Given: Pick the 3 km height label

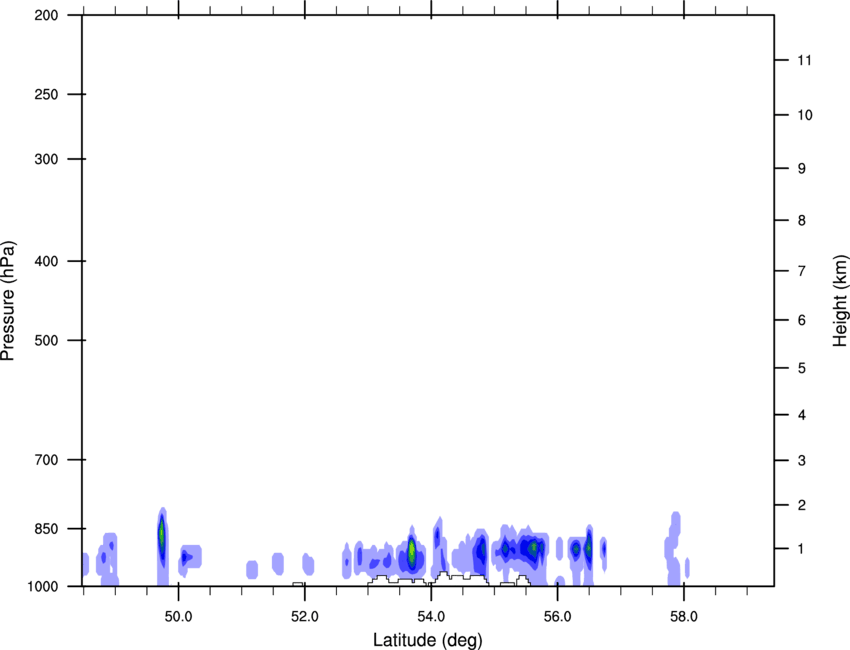Looking at the screenshot, I should click(x=801, y=460).
